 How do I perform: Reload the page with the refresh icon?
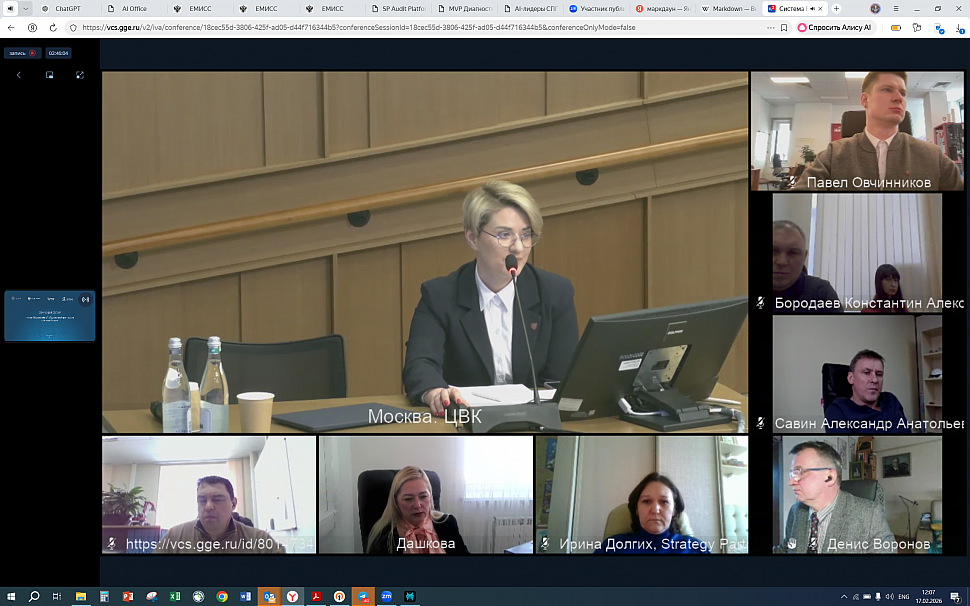click(53, 28)
